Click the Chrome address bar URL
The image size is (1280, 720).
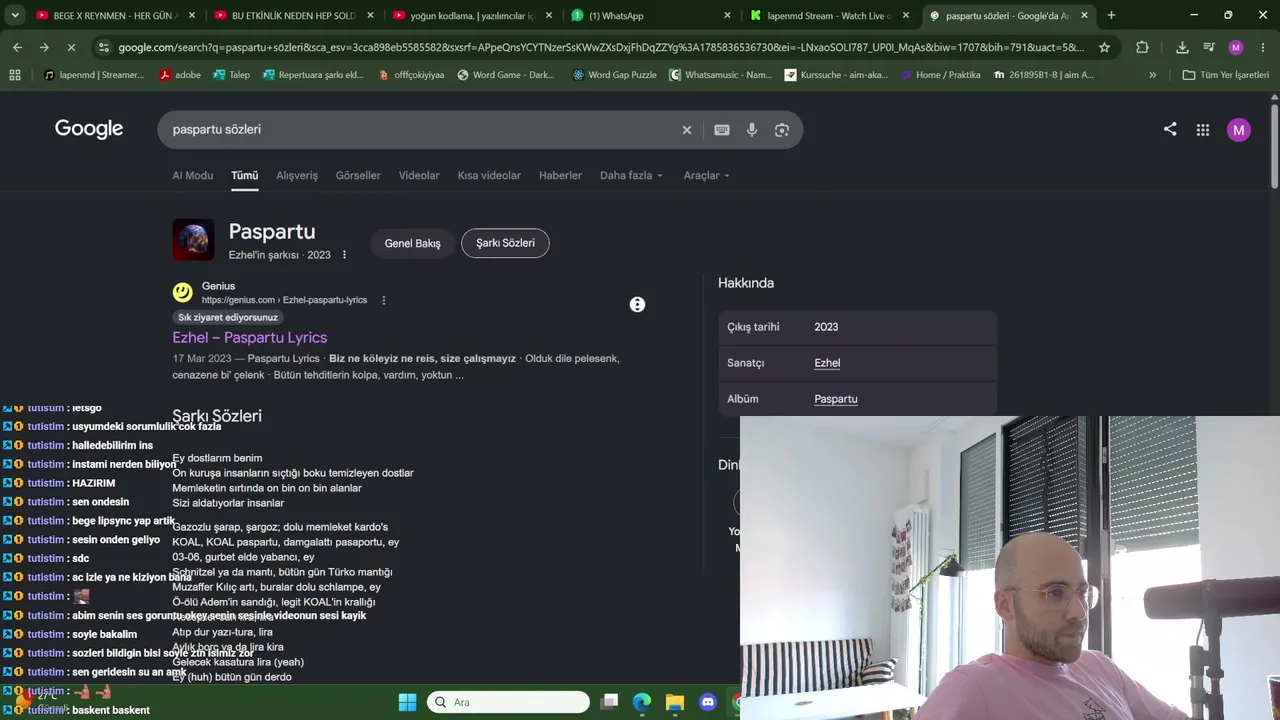[600, 47]
